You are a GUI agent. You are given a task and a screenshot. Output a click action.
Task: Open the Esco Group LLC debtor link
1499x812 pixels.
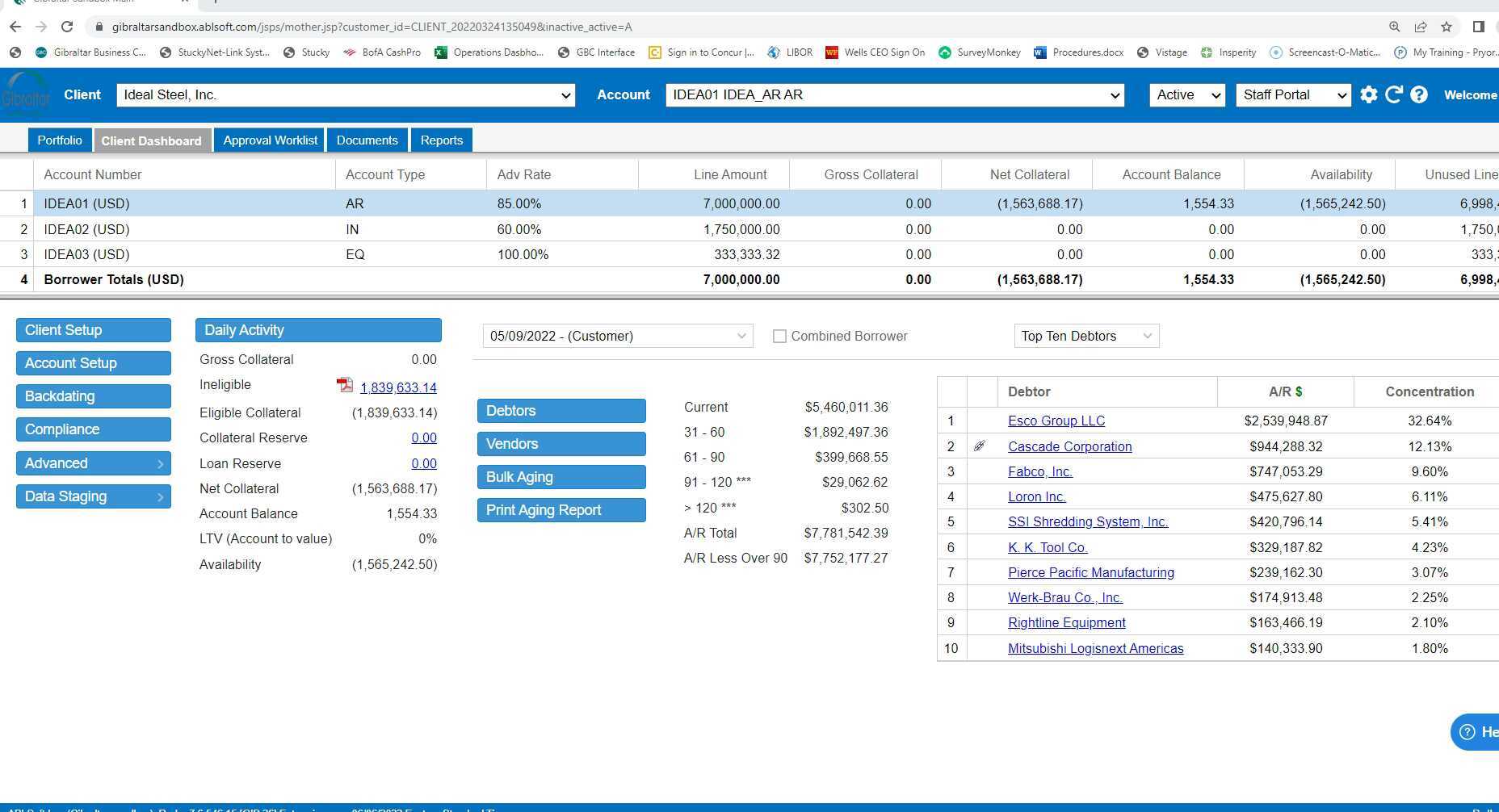[x=1056, y=421]
